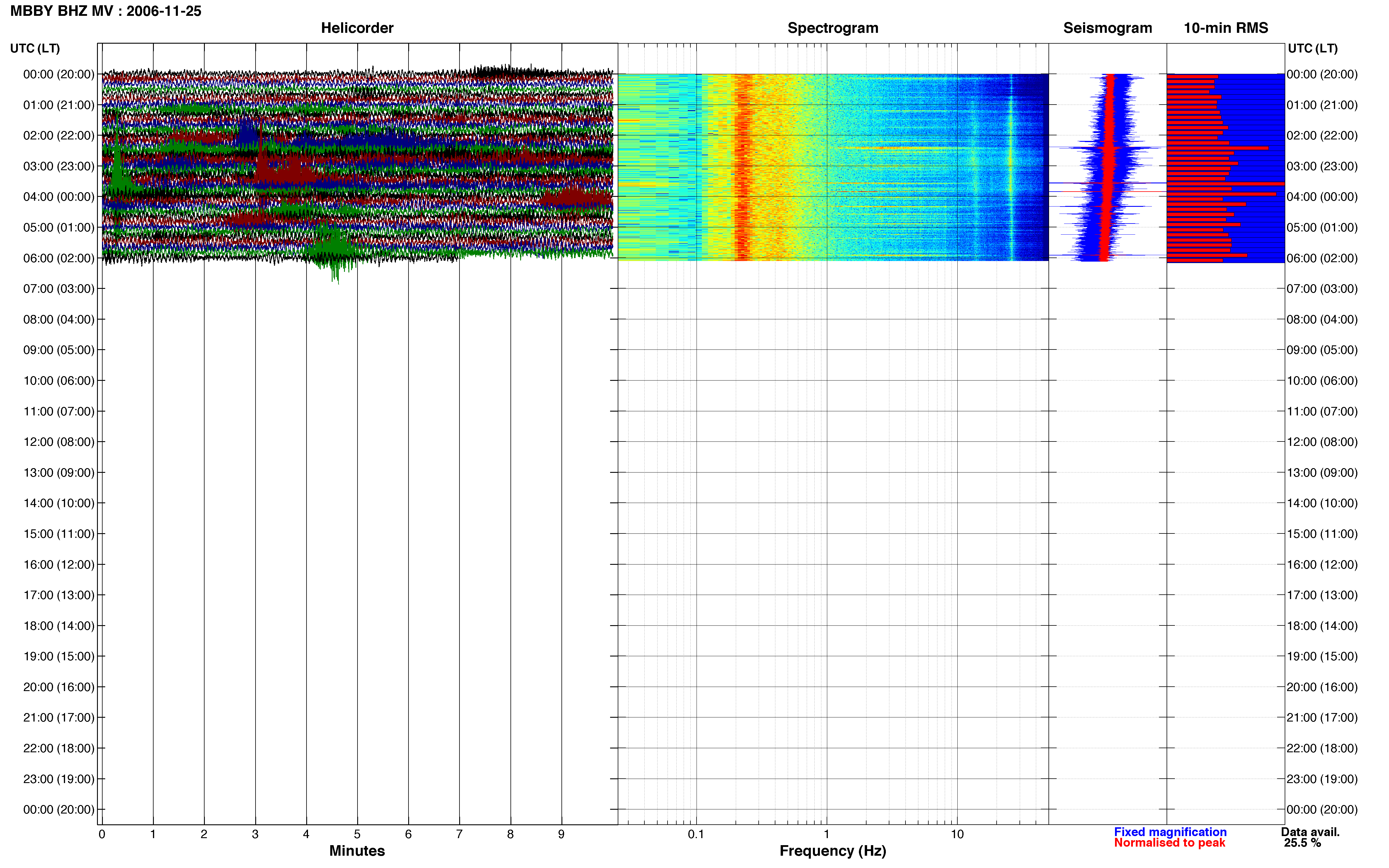
Task: Click the right '11:00 (07:00)' time label
Action: coord(1322,411)
